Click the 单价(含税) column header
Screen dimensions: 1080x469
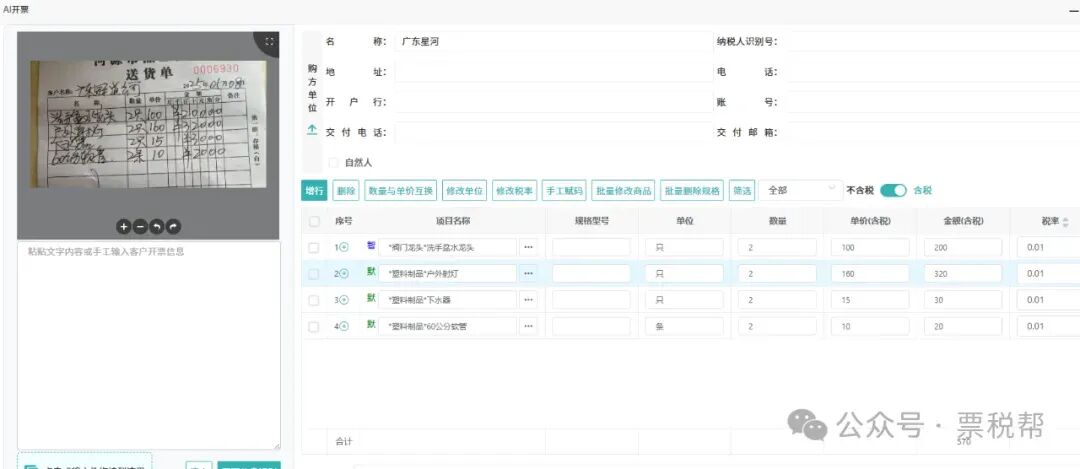click(x=870, y=221)
